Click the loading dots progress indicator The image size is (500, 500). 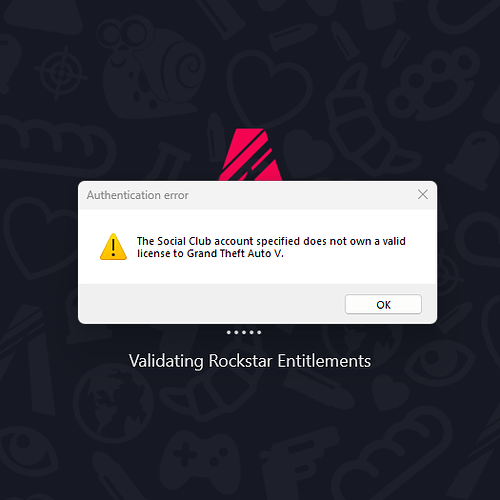coord(244,332)
